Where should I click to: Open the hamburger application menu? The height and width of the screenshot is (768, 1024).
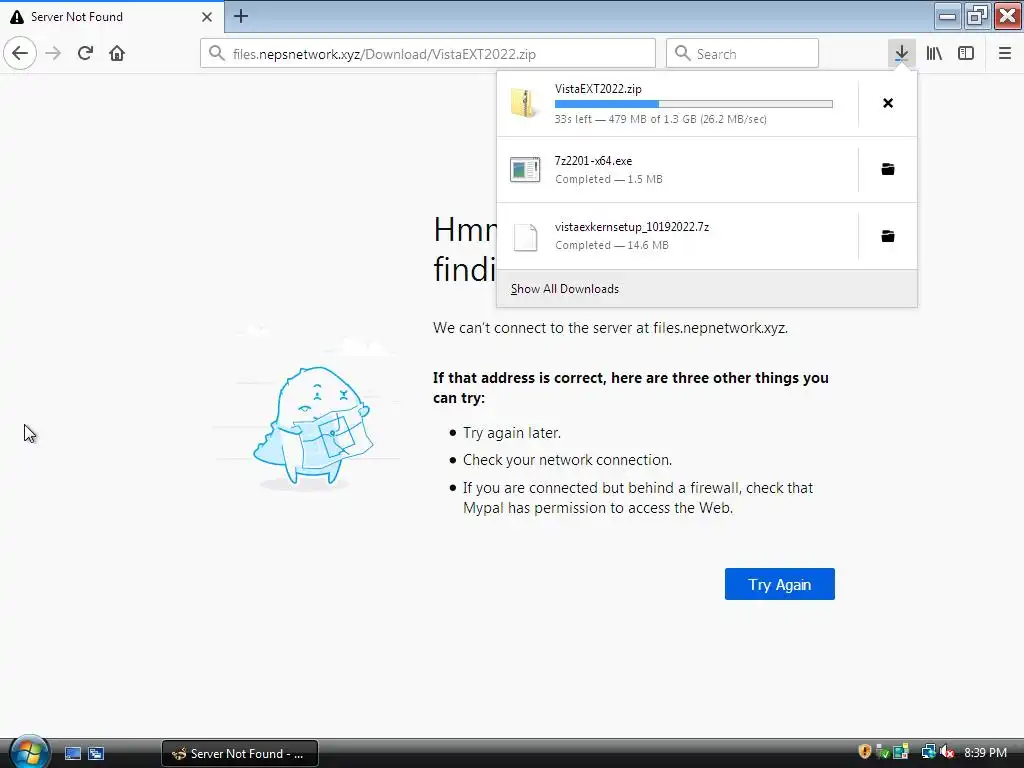click(1004, 53)
